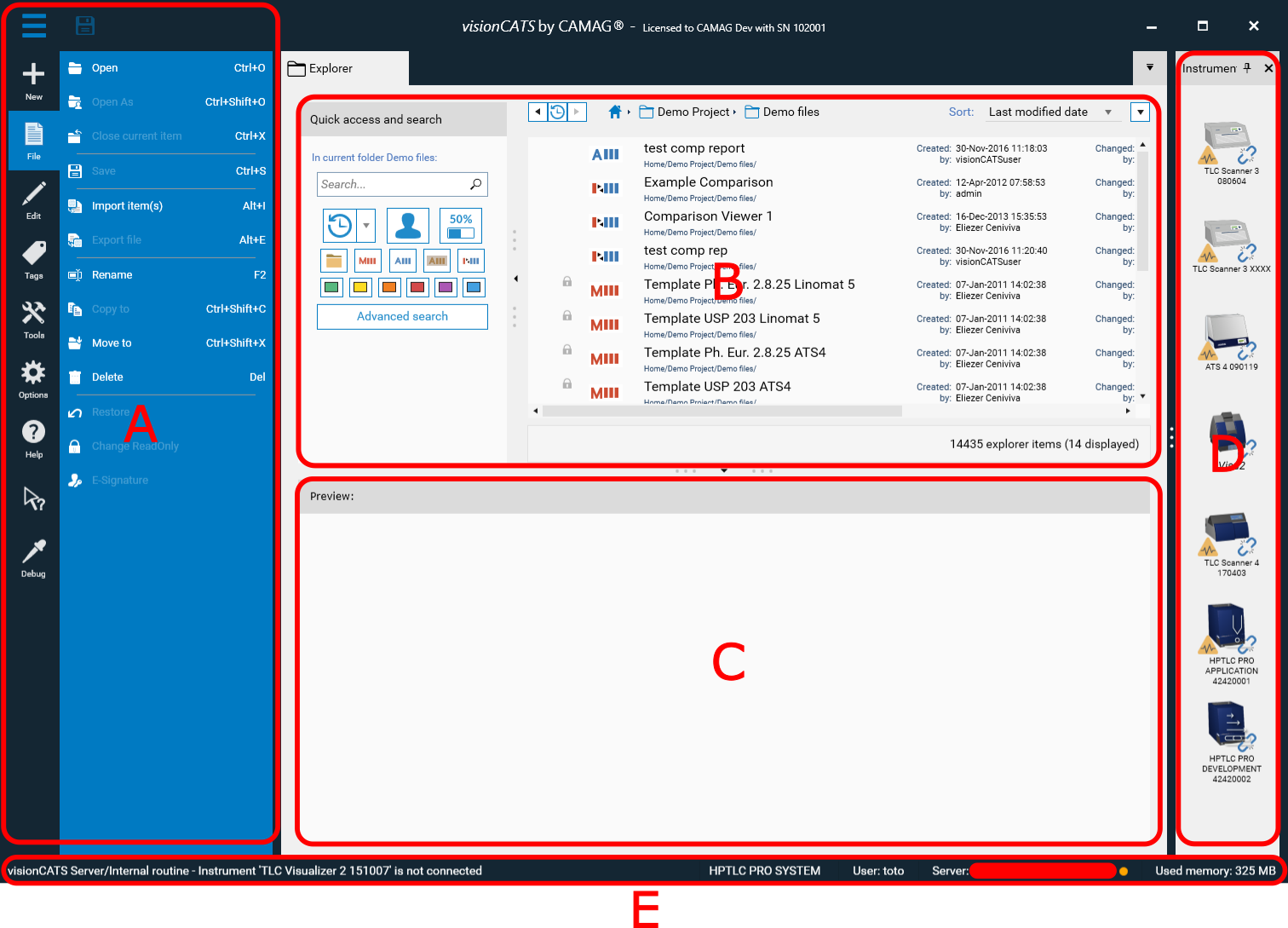Filter by the yellow color tag
Viewport: 1288px width, 928px height.
360,287
